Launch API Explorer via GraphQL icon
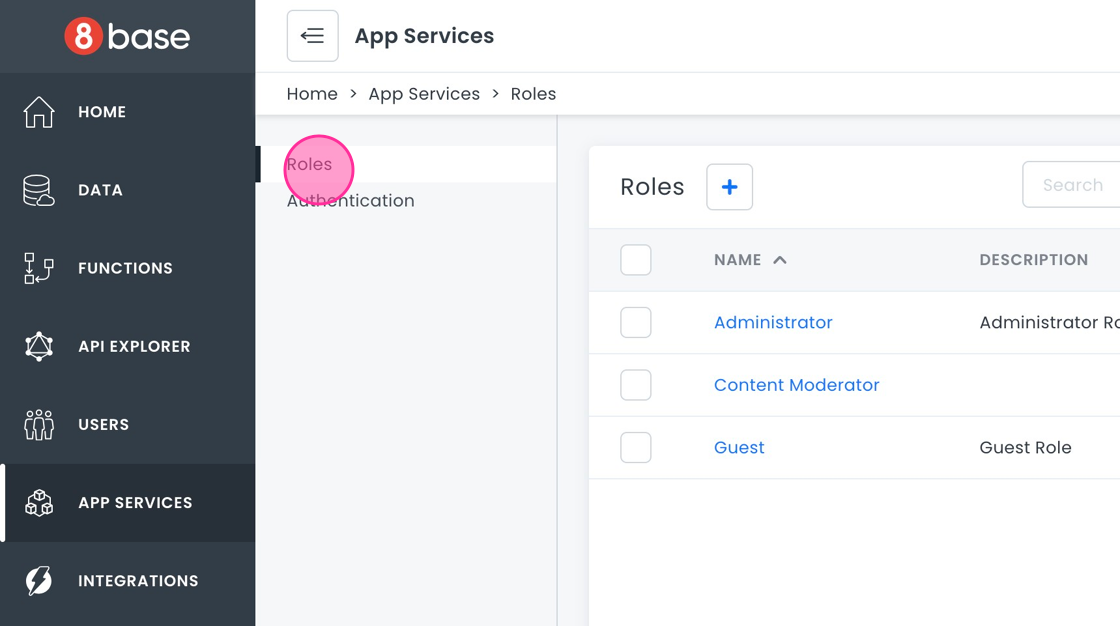 (39, 346)
